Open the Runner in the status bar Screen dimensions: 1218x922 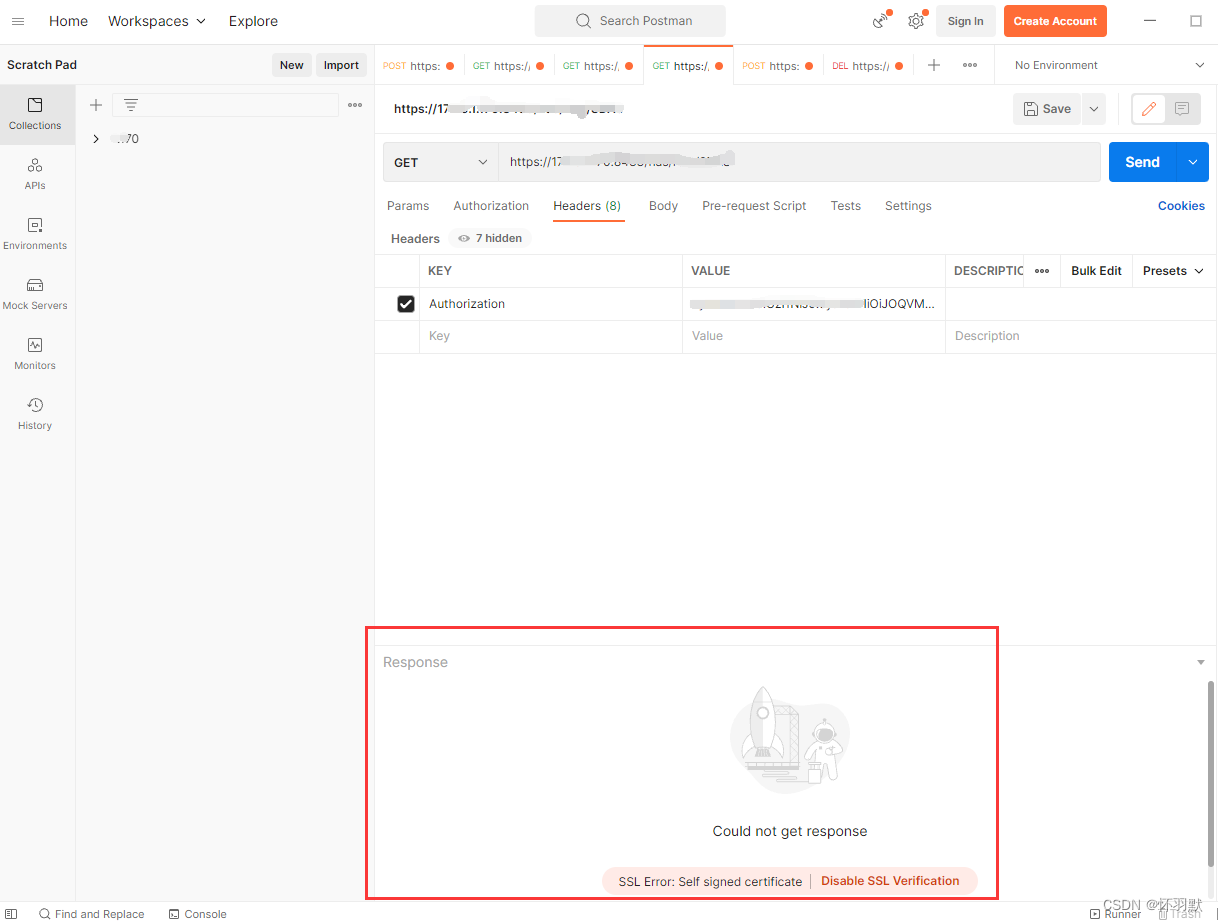coord(1115,914)
